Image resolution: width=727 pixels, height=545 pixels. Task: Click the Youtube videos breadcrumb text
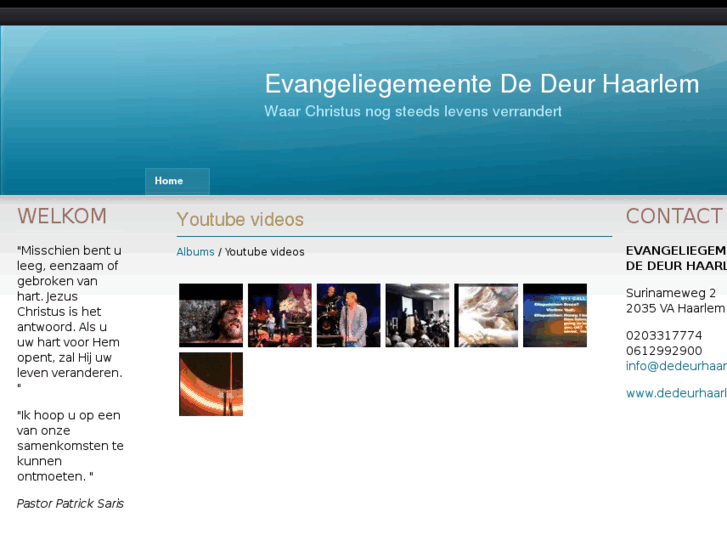[265, 252]
